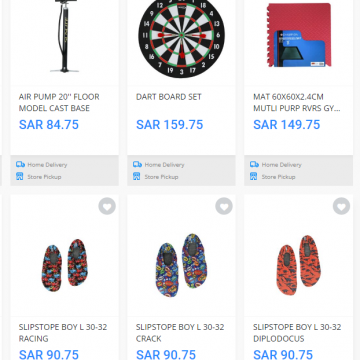View the orange Diplodocus shoes image
The height and width of the screenshot is (360, 360).
click(299, 265)
